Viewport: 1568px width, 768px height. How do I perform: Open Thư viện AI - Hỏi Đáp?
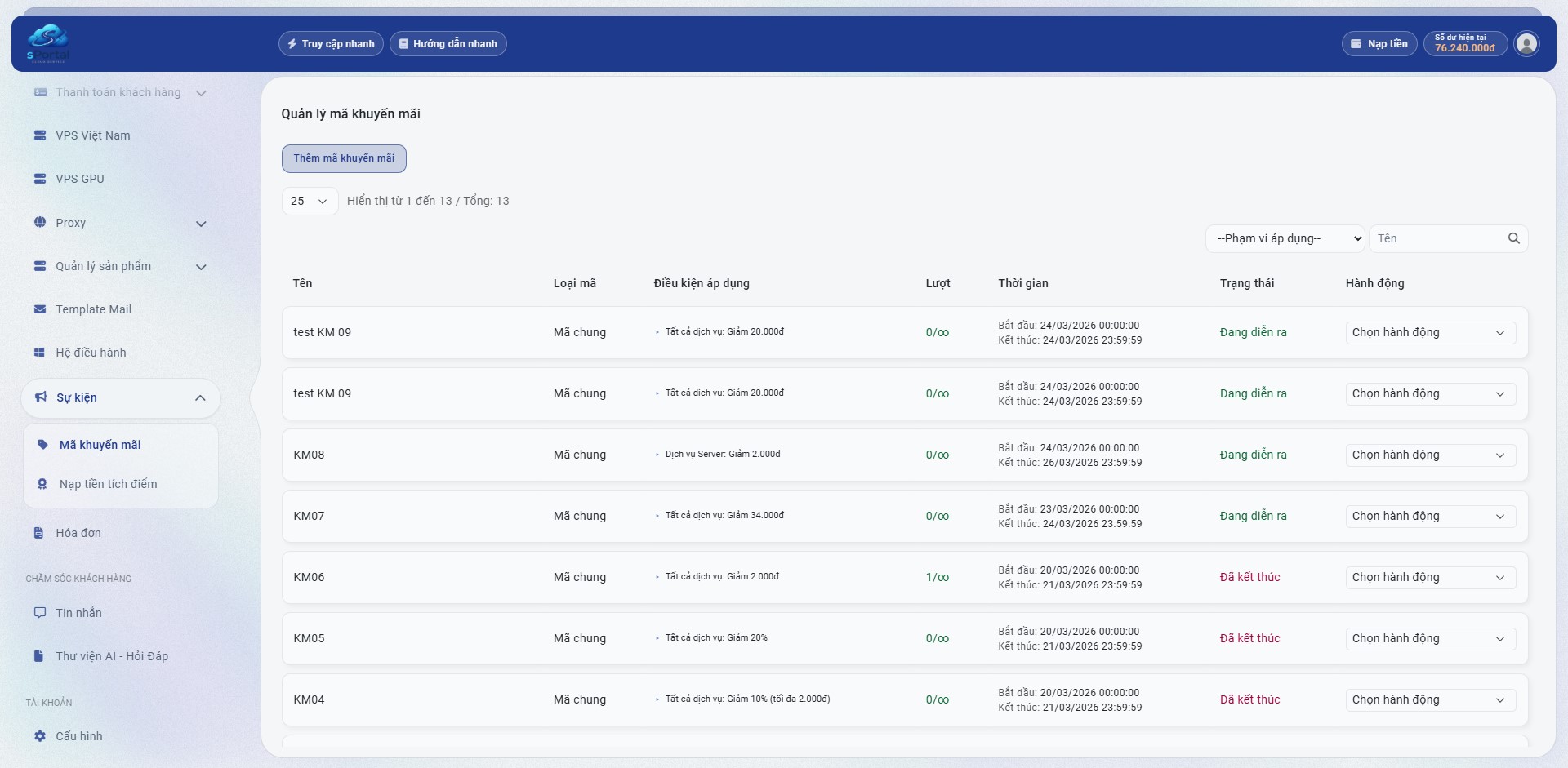112,656
